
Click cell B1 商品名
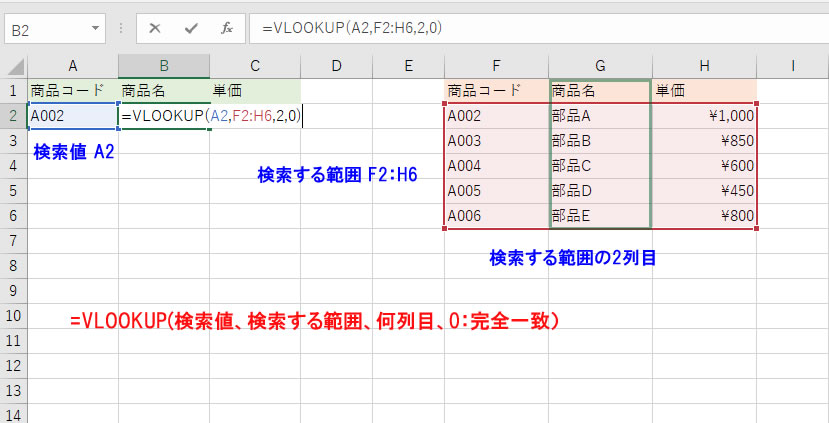[164, 90]
